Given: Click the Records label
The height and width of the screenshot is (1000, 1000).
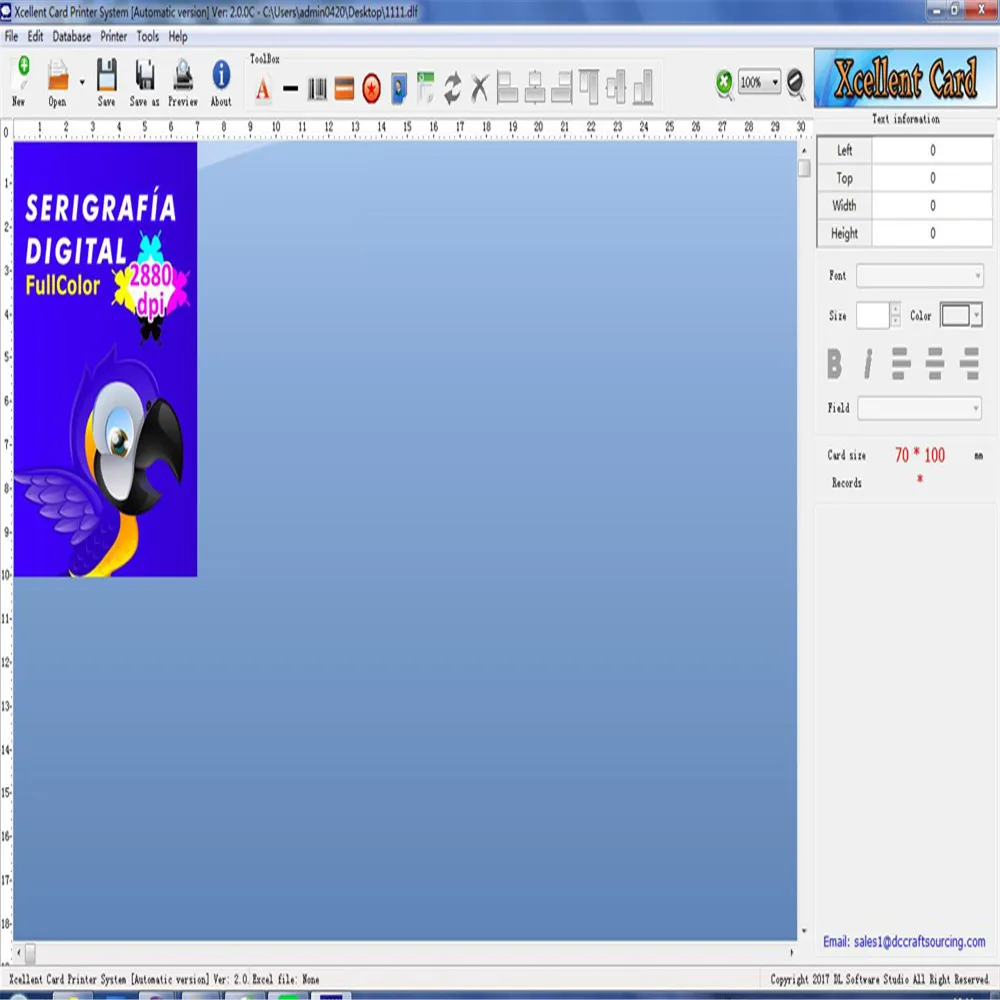Looking at the screenshot, I should point(846,483).
